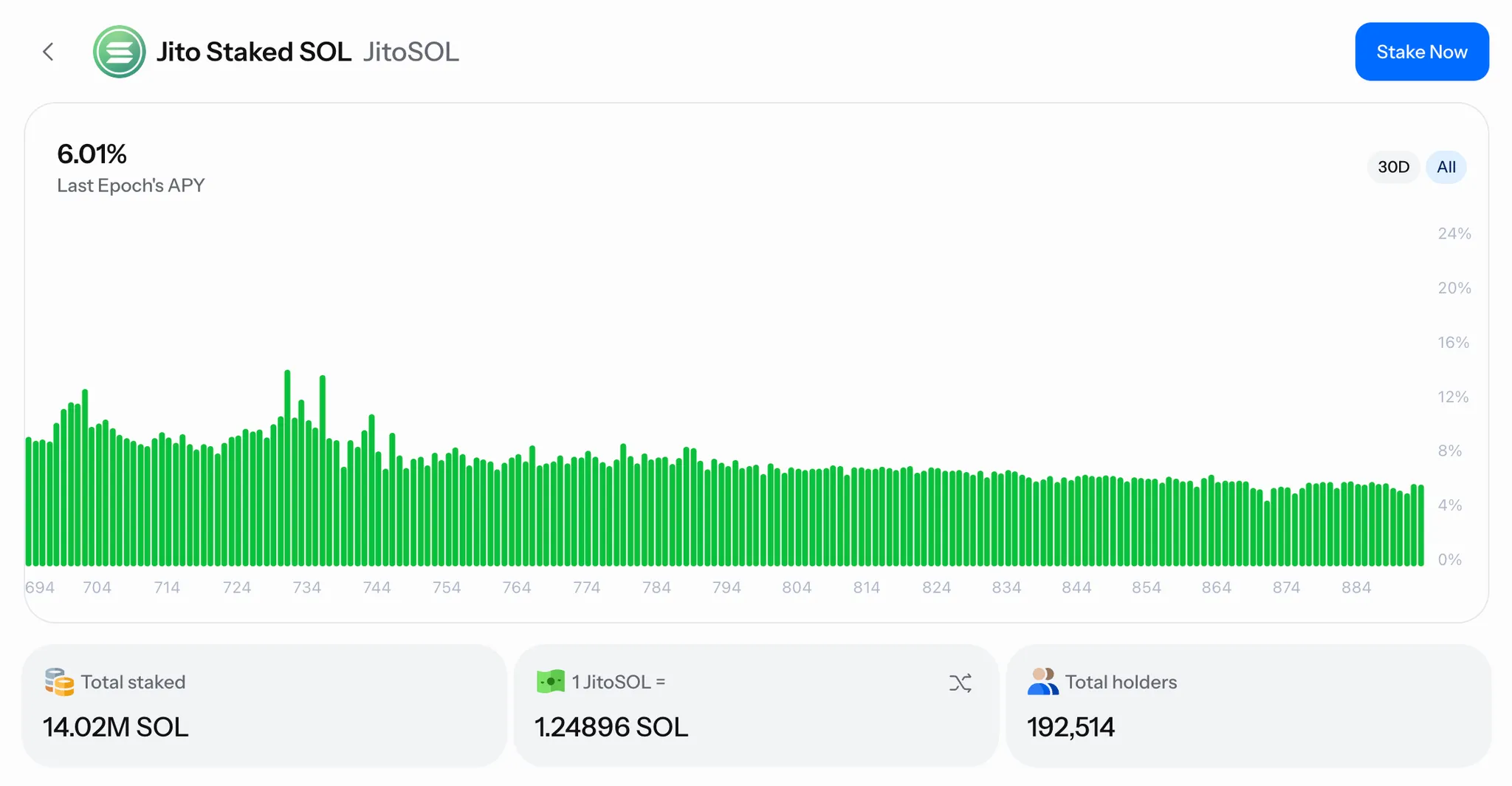The image size is (1512, 786).
Task: Click the Total holders people icon
Action: tap(1042, 681)
